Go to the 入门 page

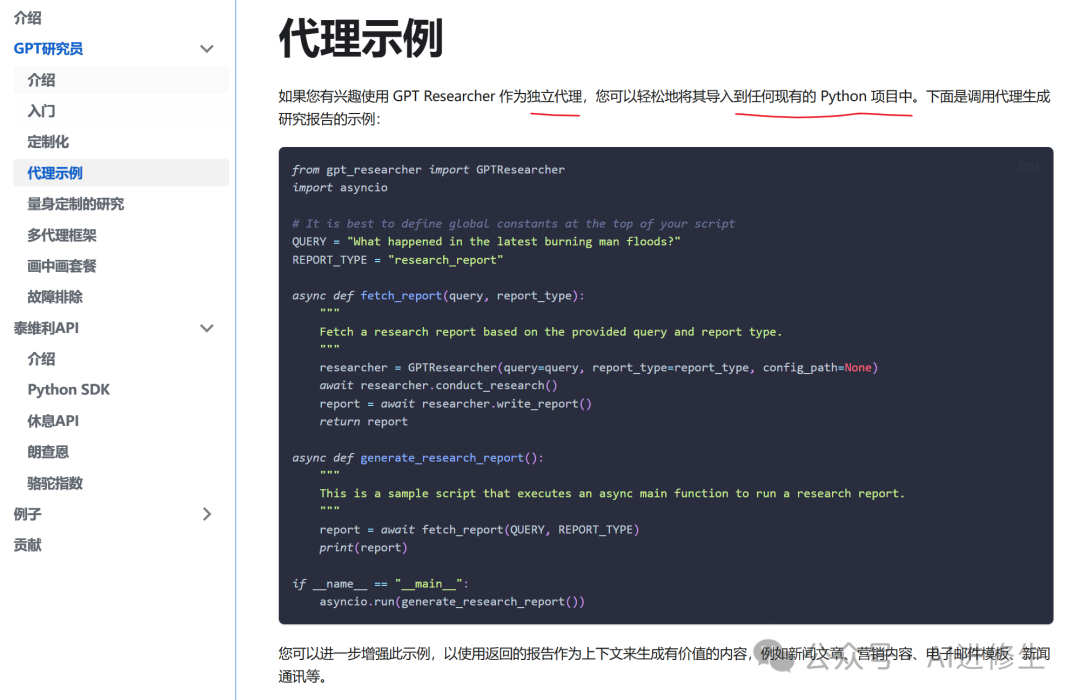[x=41, y=111]
